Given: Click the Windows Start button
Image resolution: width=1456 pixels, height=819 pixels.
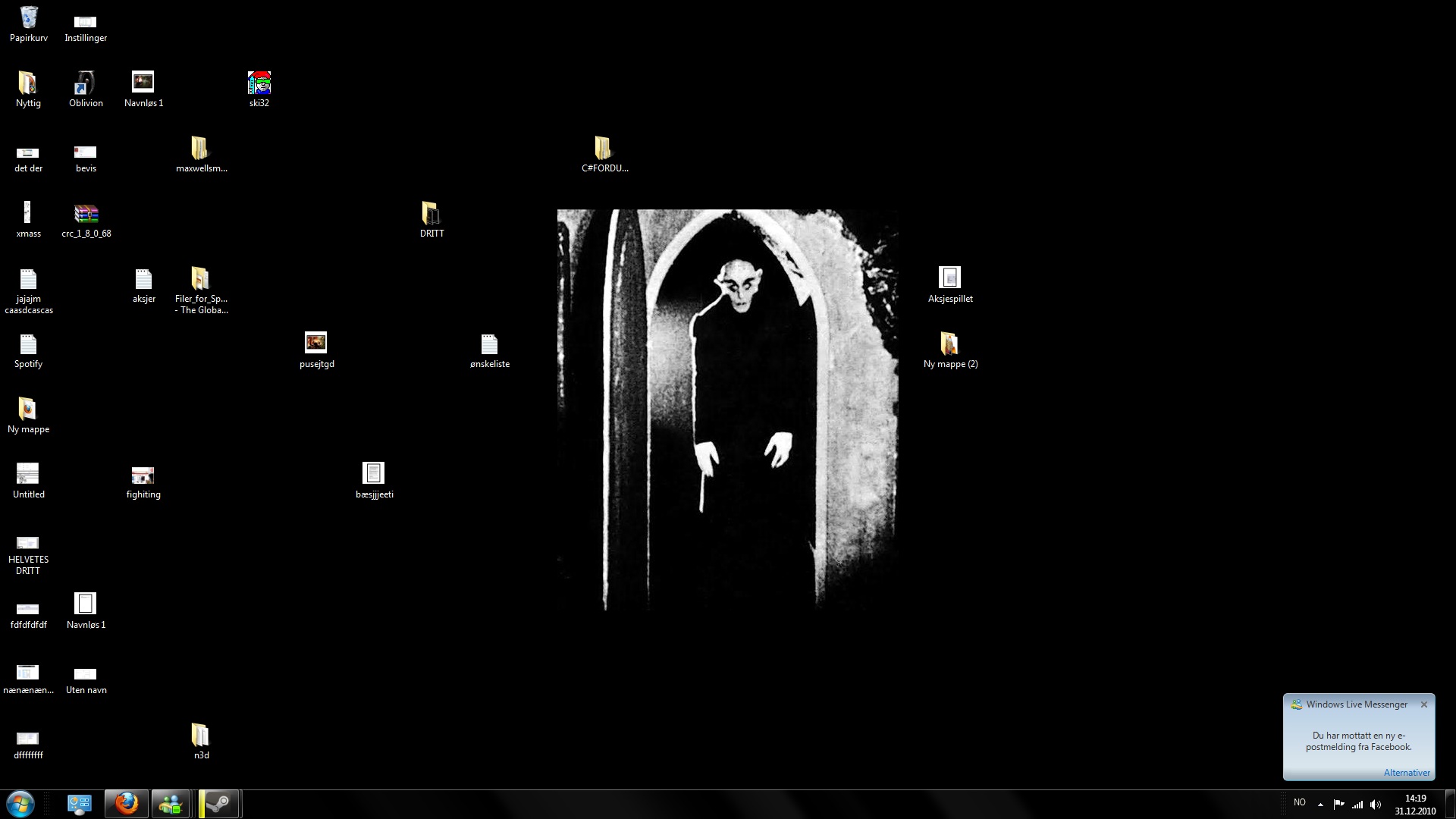Looking at the screenshot, I should [20, 804].
